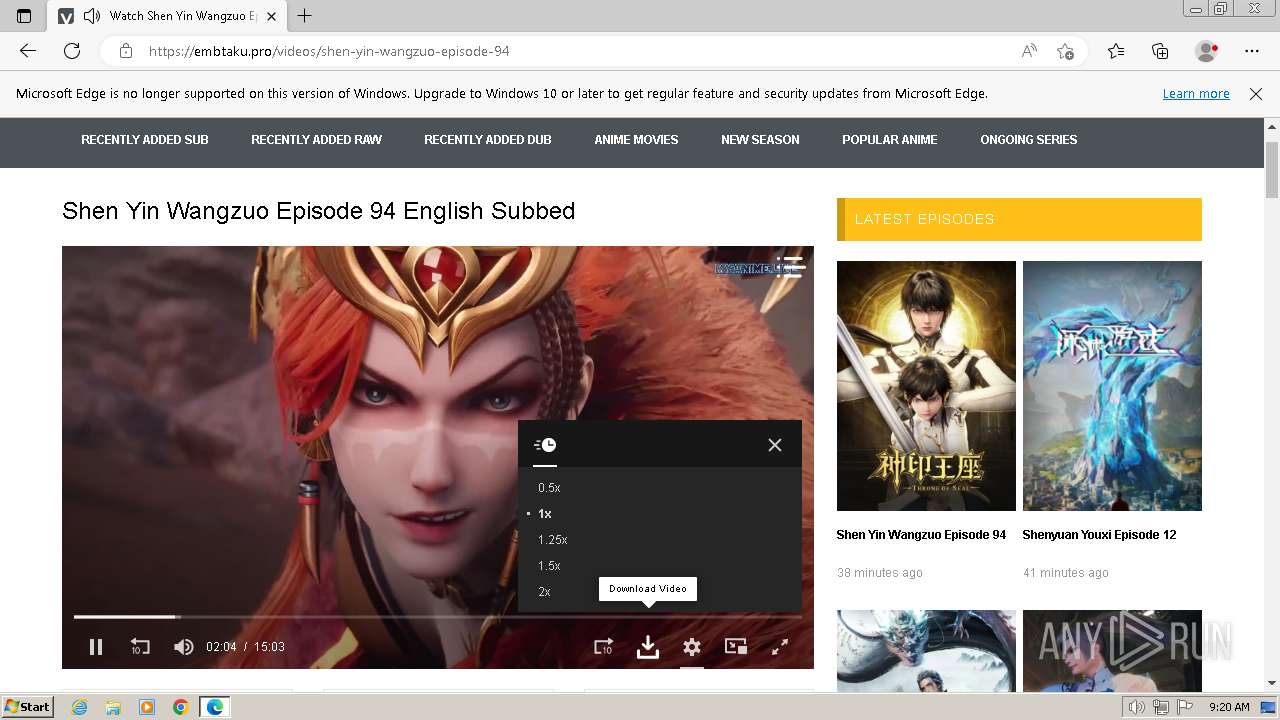Enter fullscreen video mode

[x=780, y=647]
